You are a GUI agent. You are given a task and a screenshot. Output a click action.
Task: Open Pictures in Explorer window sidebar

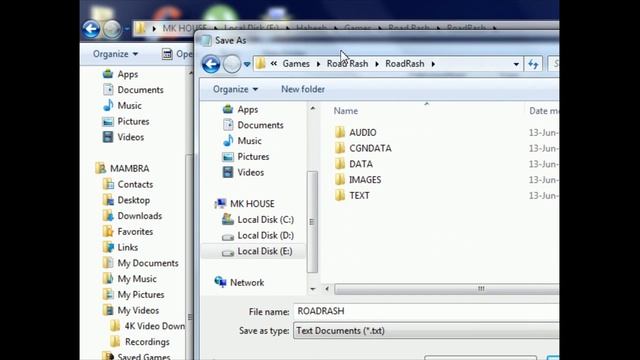(x=126, y=122)
